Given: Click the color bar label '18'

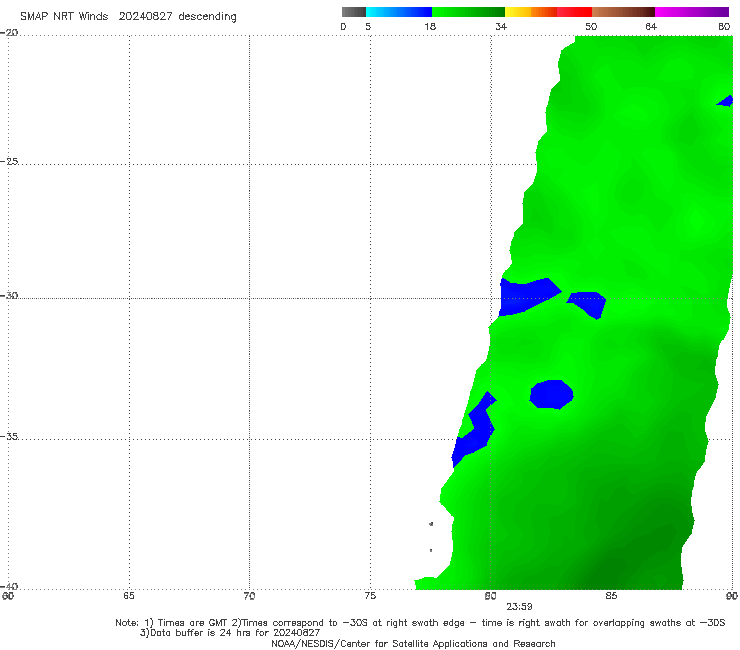Looking at the screenshot, I should pos(430,26).
